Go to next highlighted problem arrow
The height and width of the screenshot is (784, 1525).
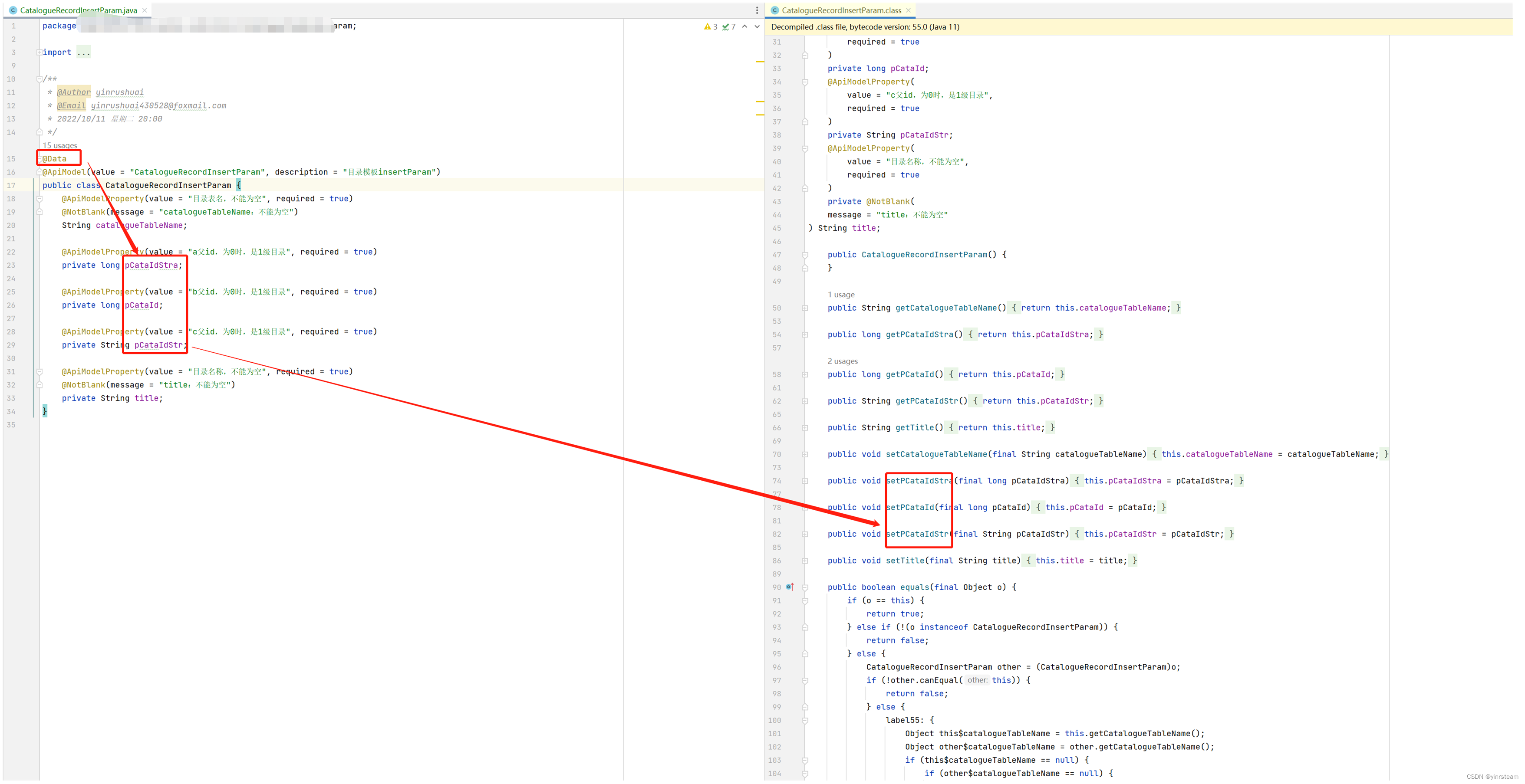(x=757, y=26)
